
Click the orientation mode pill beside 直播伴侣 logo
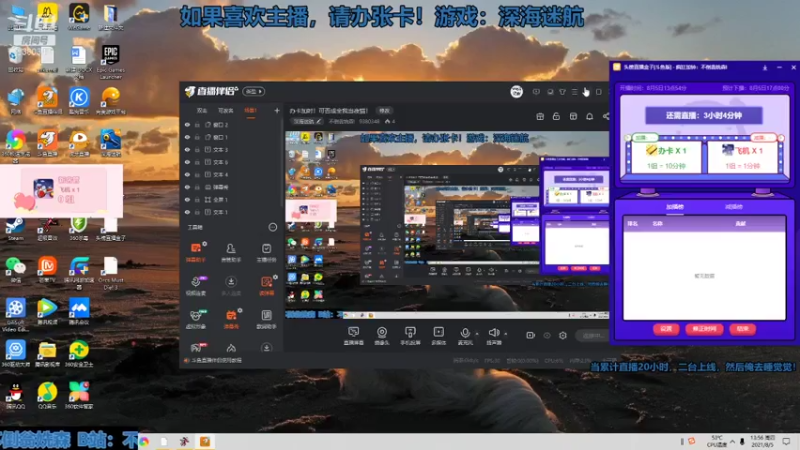point(254,91)
